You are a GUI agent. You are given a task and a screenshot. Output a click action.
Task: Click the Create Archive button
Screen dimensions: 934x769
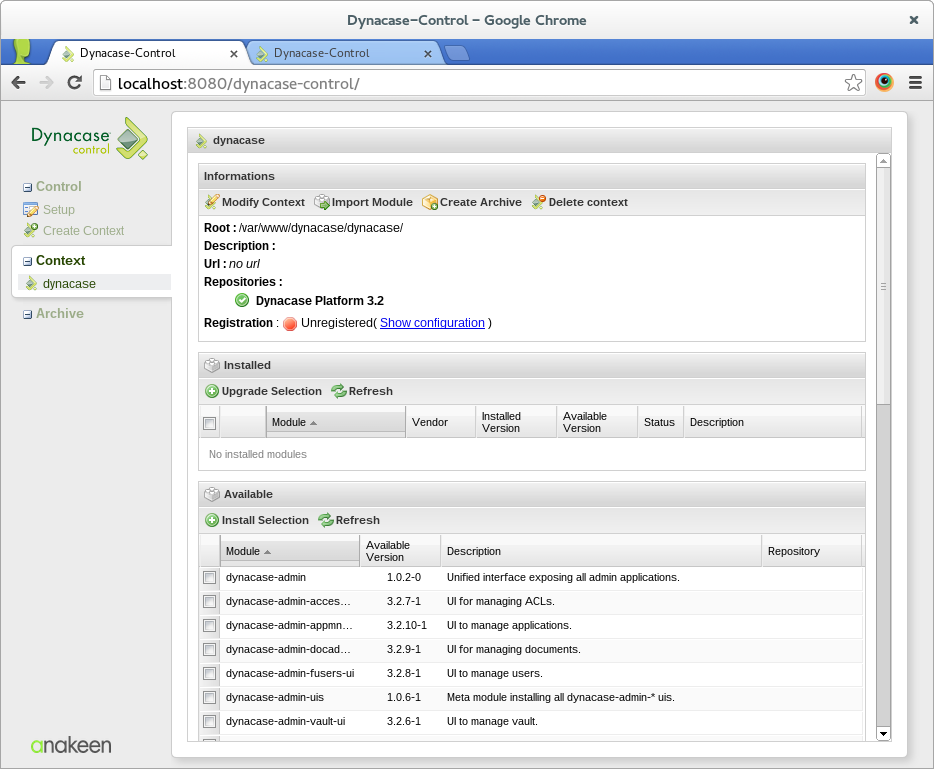(x=472, y=202)
